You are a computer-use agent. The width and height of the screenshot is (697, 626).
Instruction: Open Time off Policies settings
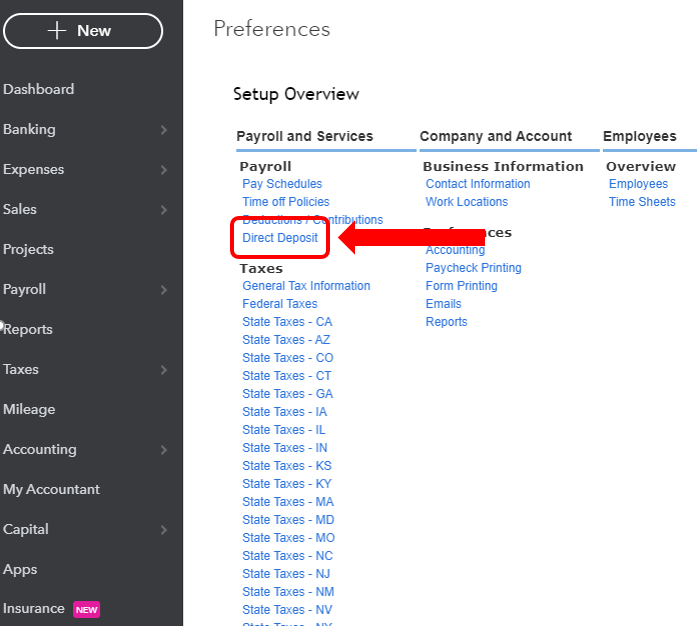point(286,202)
